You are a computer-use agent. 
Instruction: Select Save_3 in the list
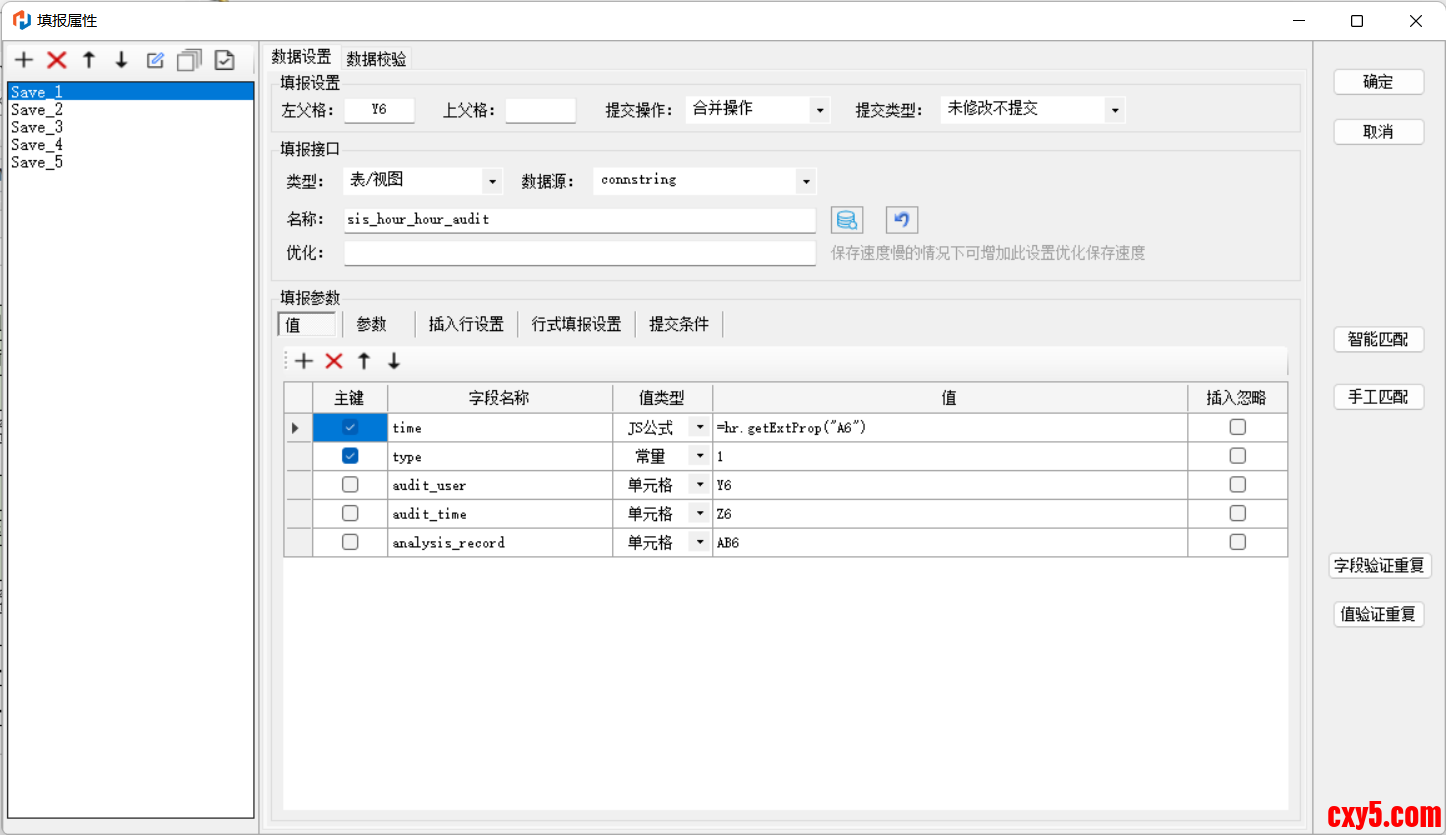[37, 127]
